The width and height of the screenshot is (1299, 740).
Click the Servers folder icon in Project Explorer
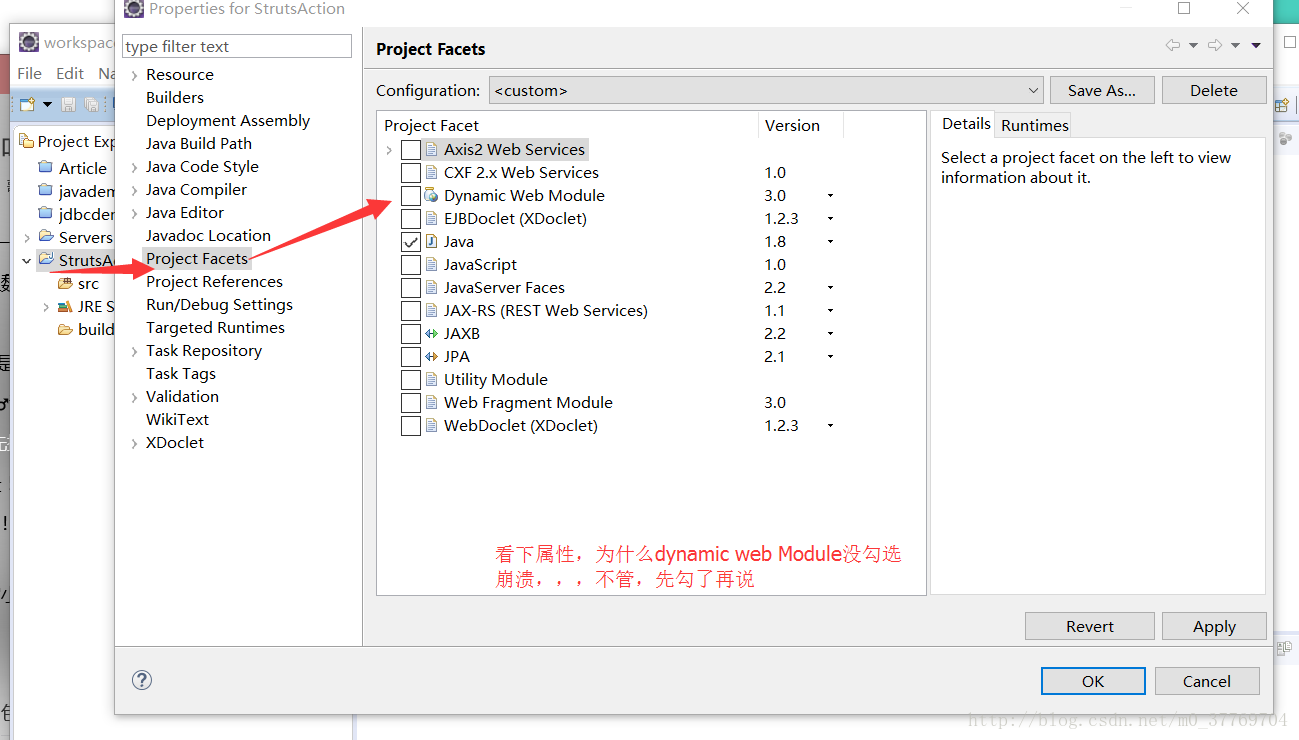point(45,236)
